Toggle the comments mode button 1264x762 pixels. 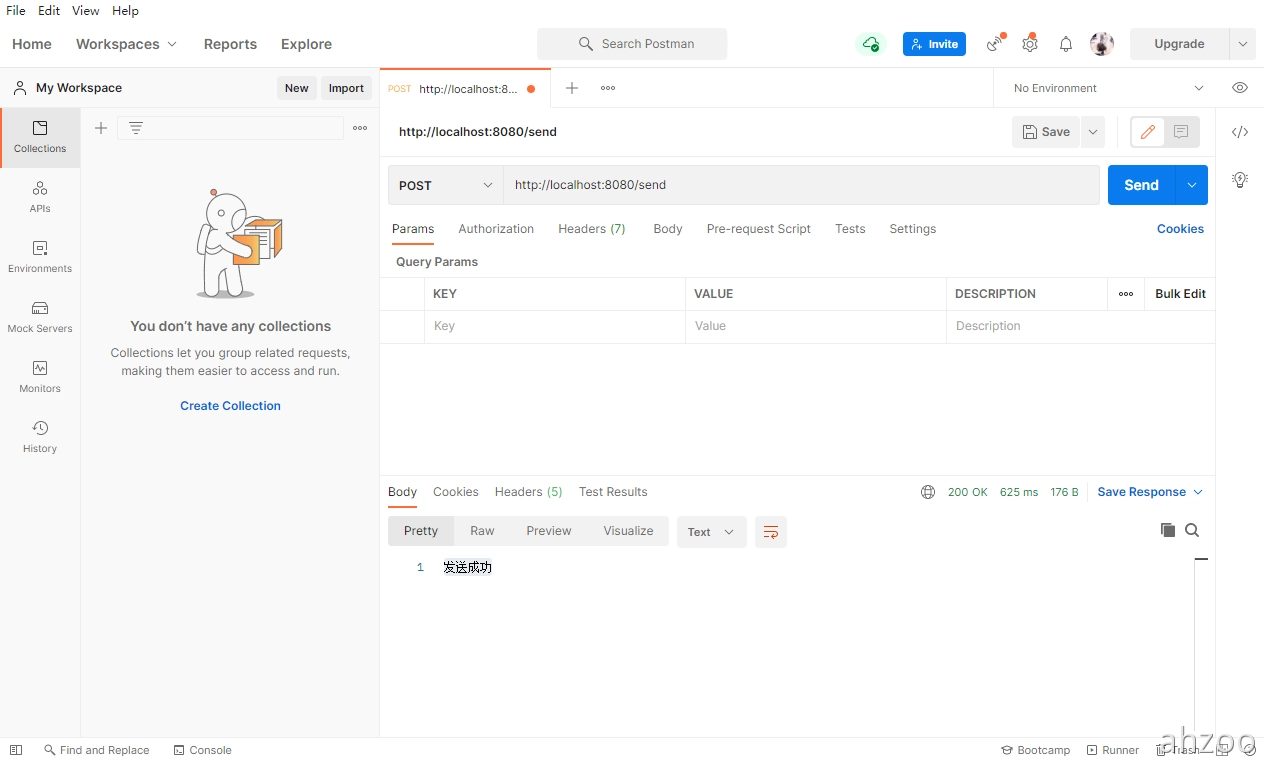tap(1181, 132)
